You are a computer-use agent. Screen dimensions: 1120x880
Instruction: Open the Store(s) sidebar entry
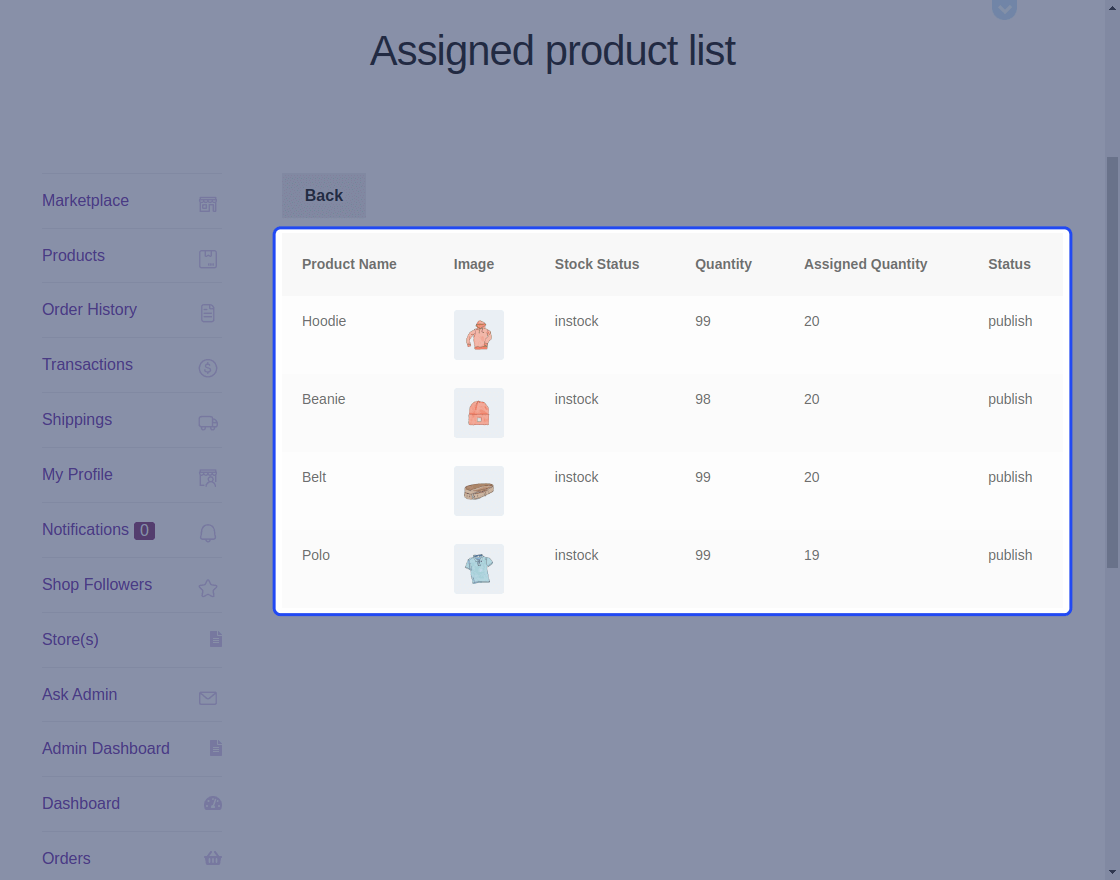coord(70,639)
